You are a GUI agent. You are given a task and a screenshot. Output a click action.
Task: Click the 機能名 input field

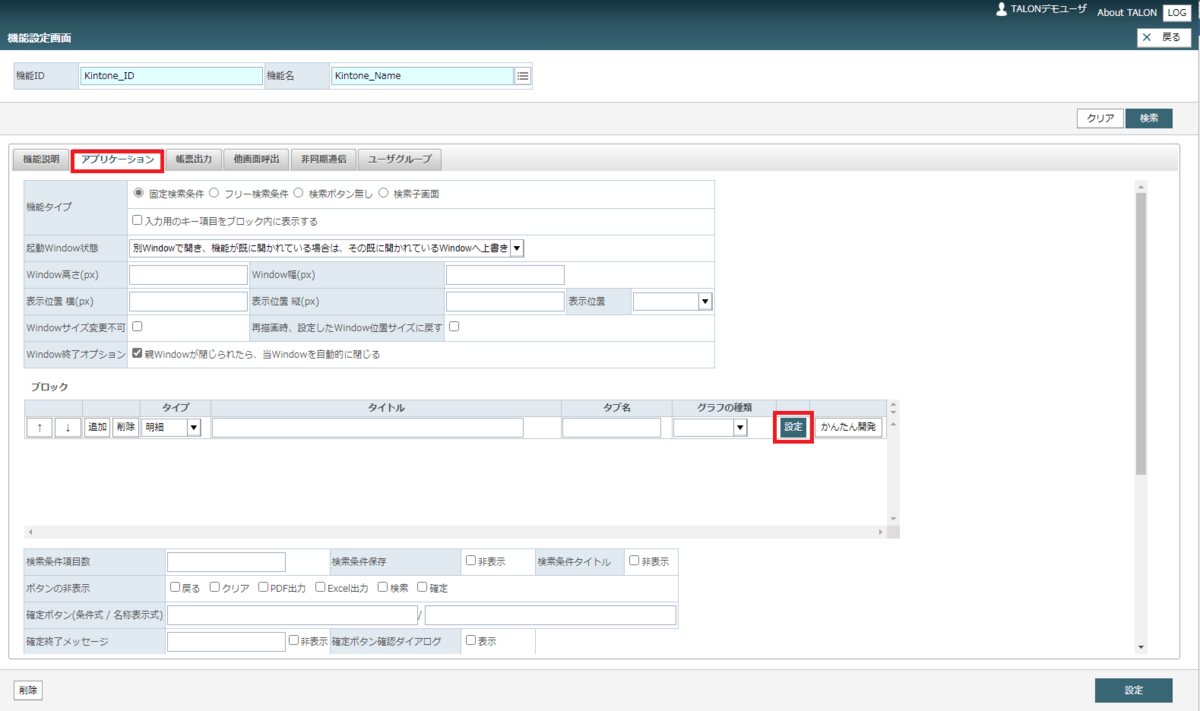click(422, 76)
